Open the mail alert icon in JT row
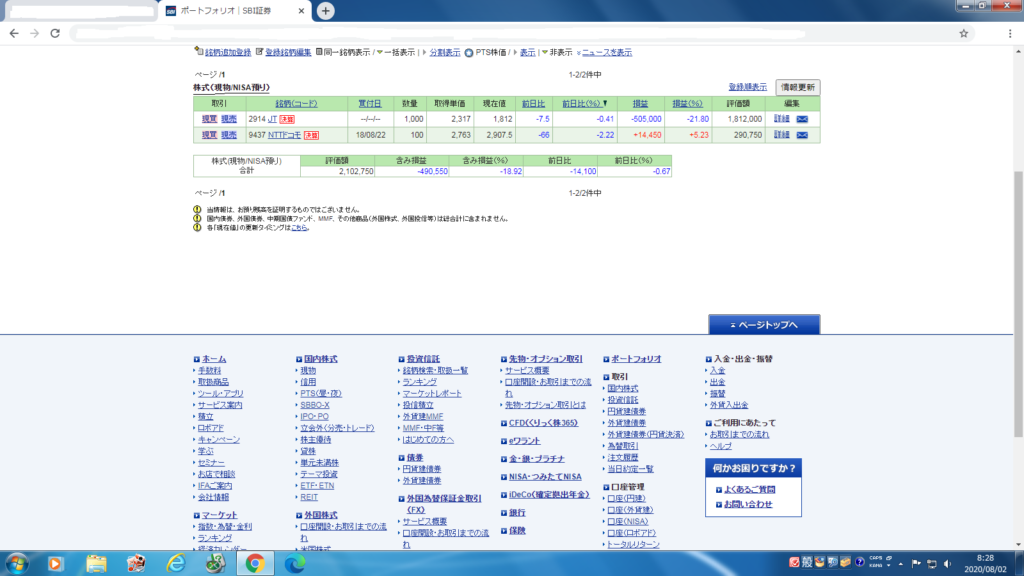The width and height of the screenshot is (1024, 576). [802, 119]
